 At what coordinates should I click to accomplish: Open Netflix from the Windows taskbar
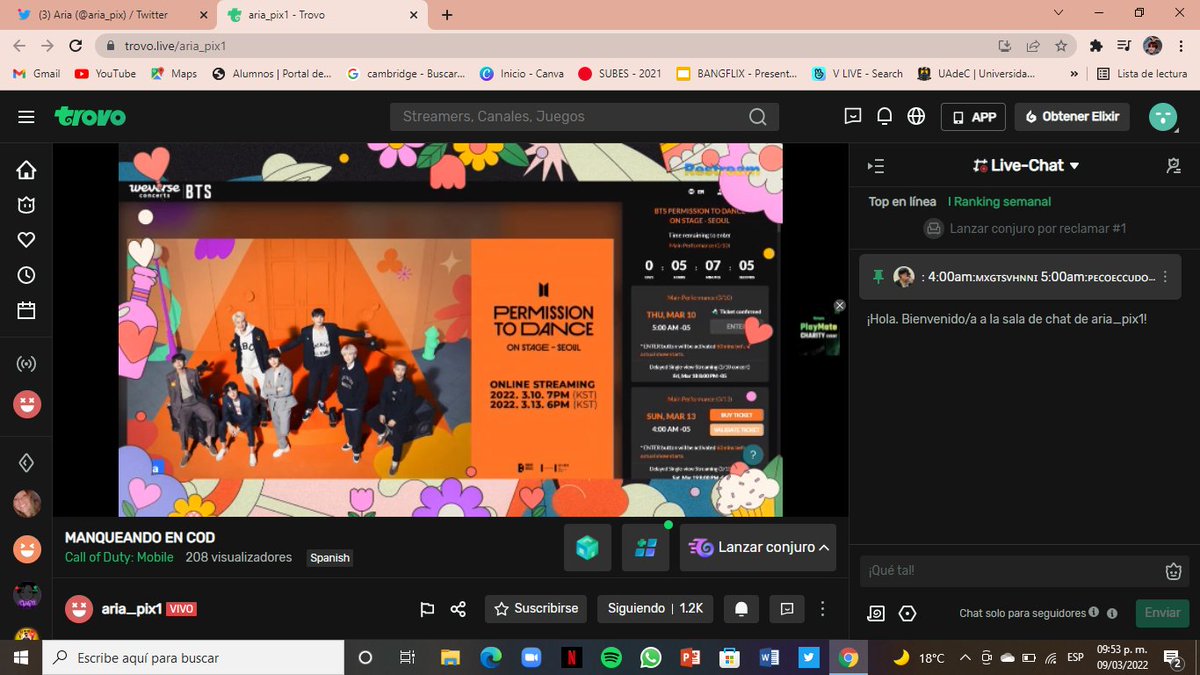coord(571,658)
